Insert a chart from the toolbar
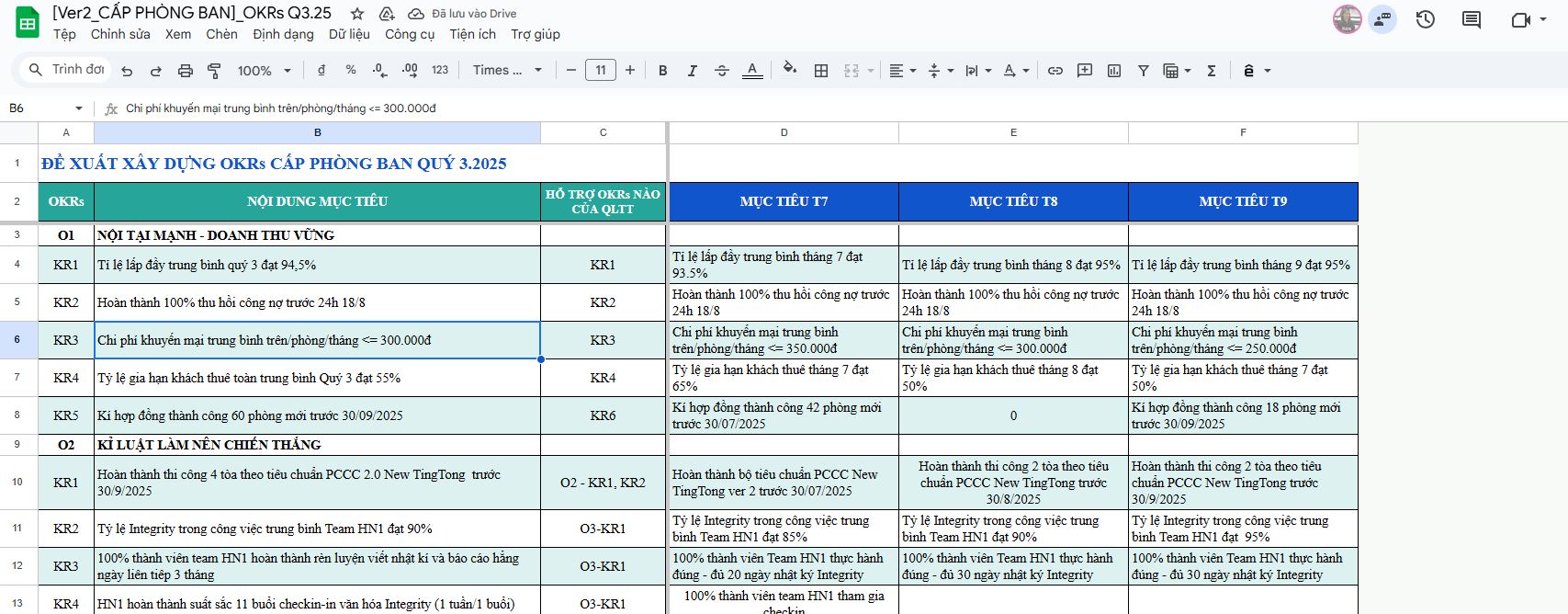 pyautogui.click(x=1114, y=71)
